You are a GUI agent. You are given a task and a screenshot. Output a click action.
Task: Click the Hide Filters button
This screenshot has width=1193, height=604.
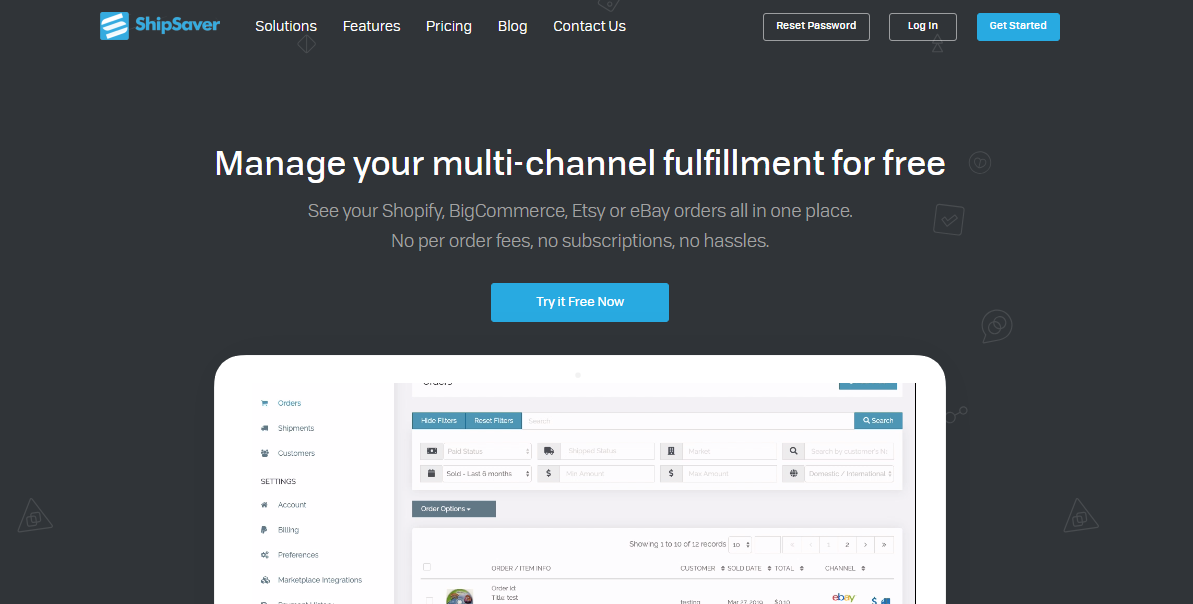coord(439,421)
